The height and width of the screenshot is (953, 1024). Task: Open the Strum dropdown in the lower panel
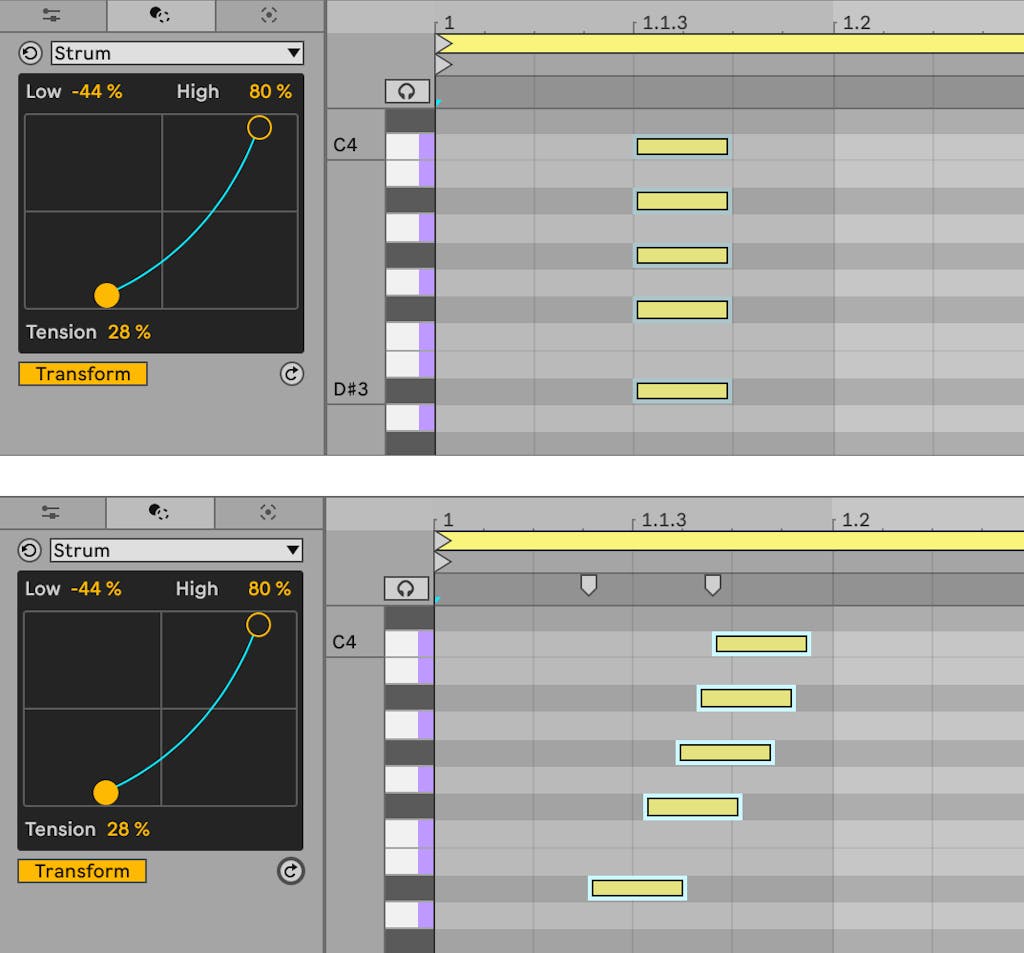click(x=176, y=550)
